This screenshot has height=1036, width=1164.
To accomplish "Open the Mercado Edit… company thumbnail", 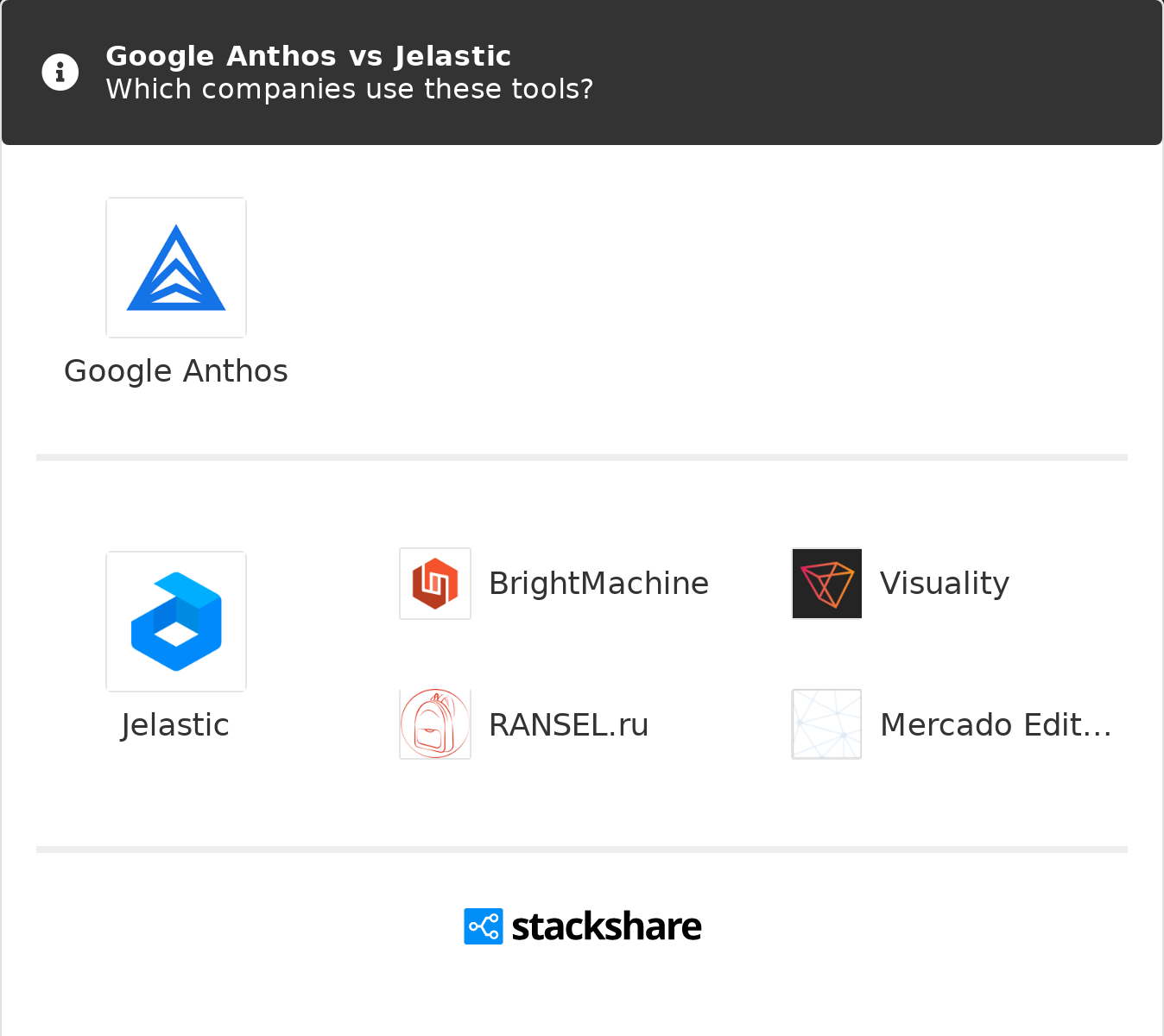I will (827, 724).
